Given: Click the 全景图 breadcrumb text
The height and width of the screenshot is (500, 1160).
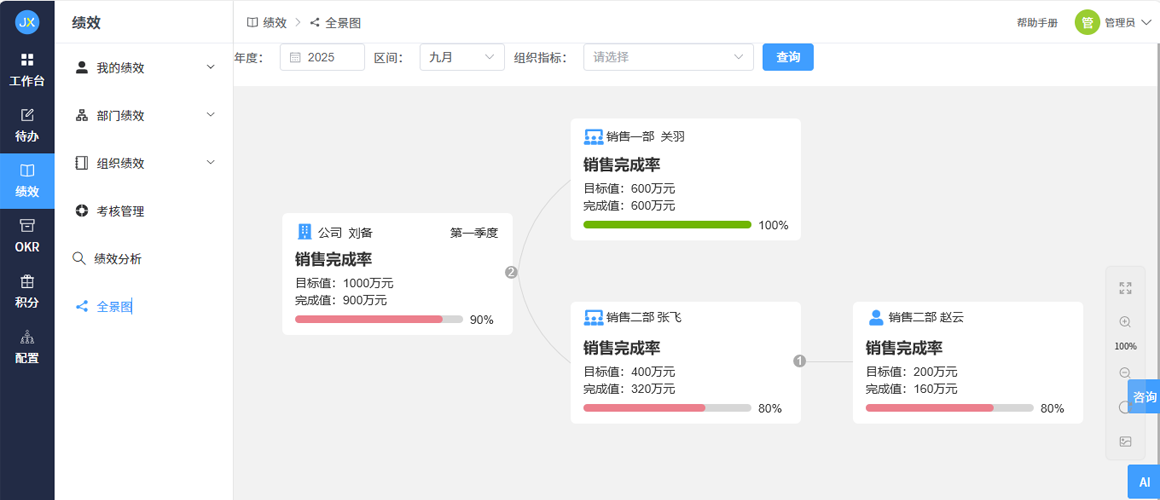Looking at the screenshot, I should point(343,23).
